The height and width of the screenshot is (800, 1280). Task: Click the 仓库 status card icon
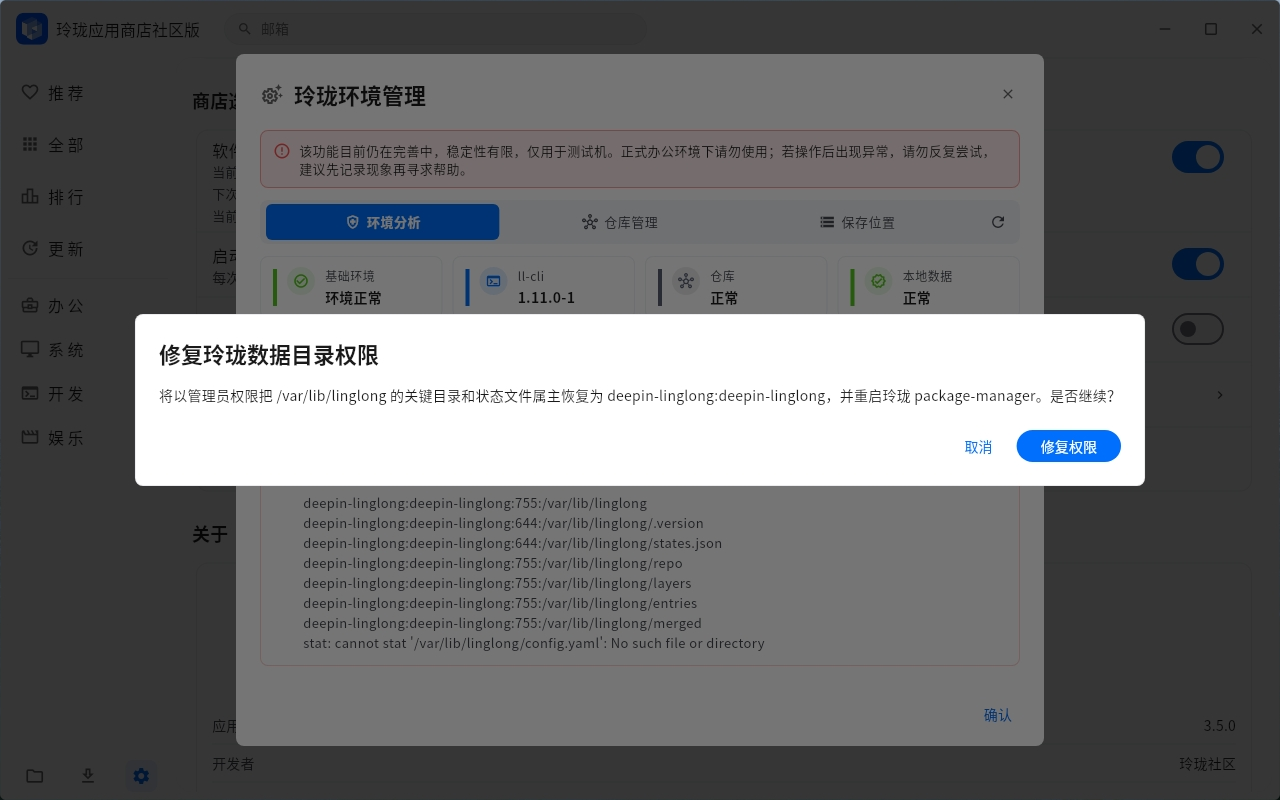686,282
